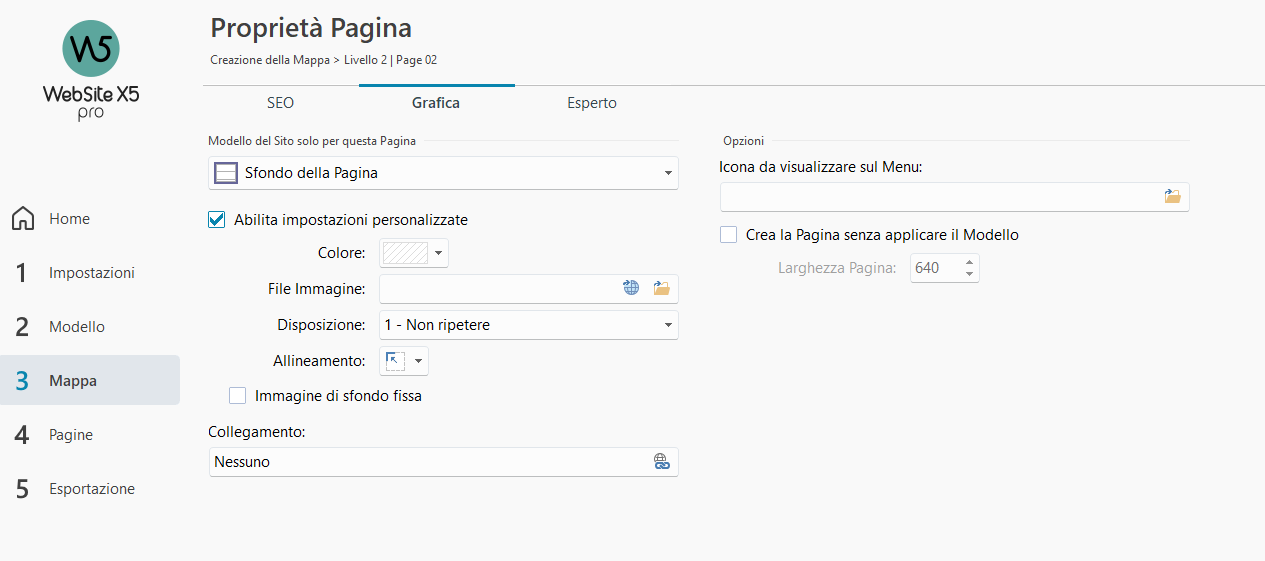Open the Esperto tab
This screenshot has width=1265, height=561.
tap(591, 102)
